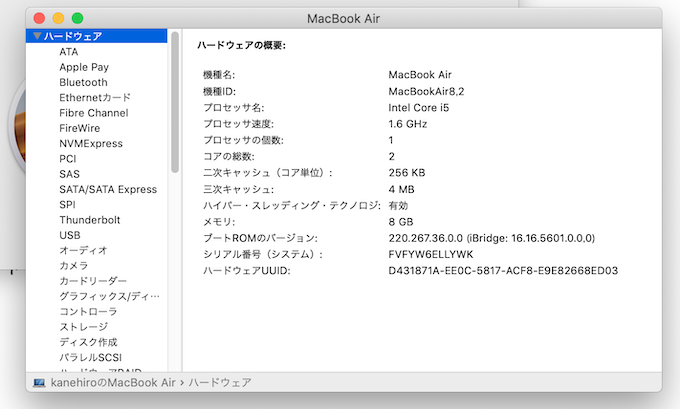Click the computer icon in path bar

39,383
